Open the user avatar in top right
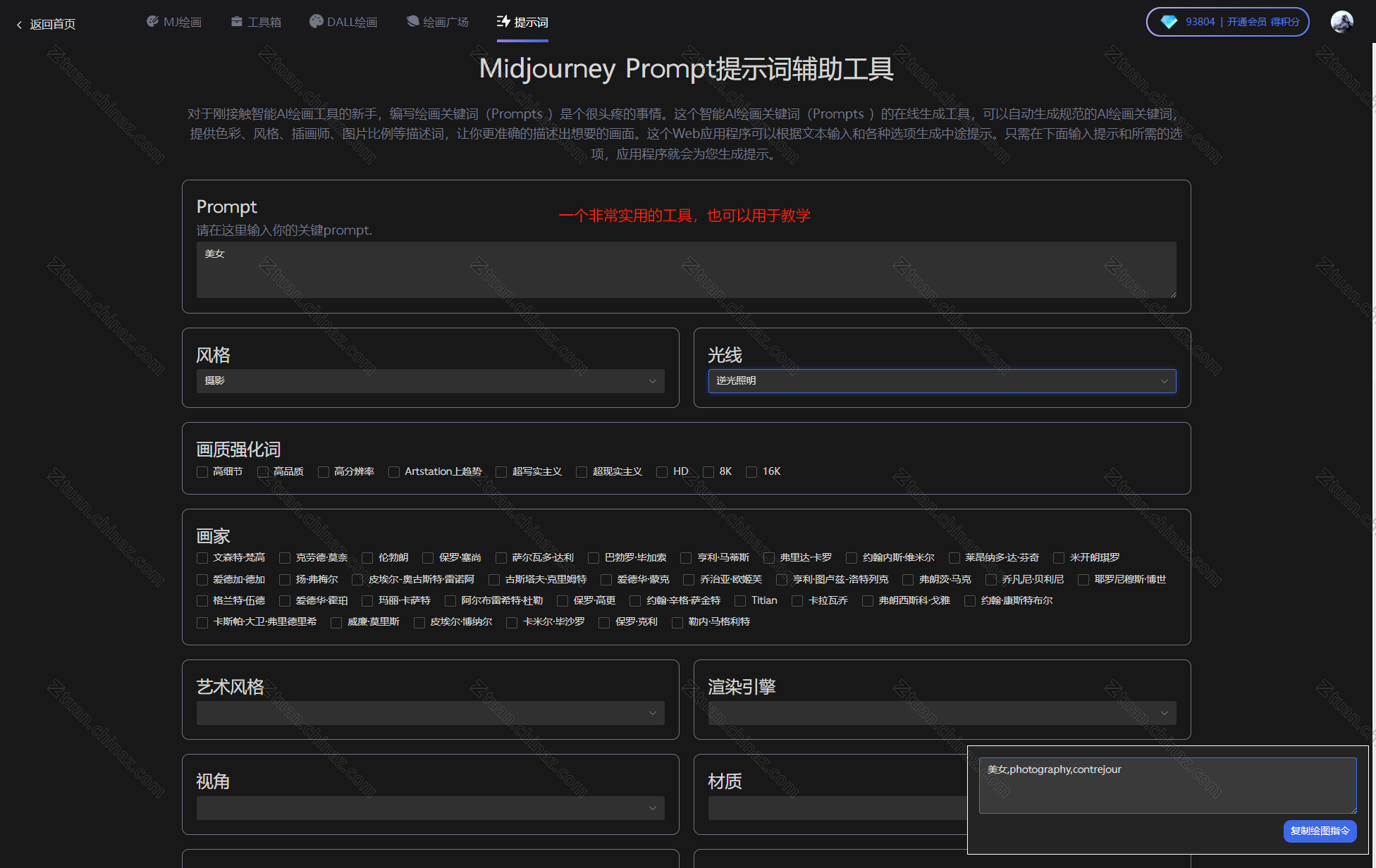The image size is (1376, 868). point(1342,22)
